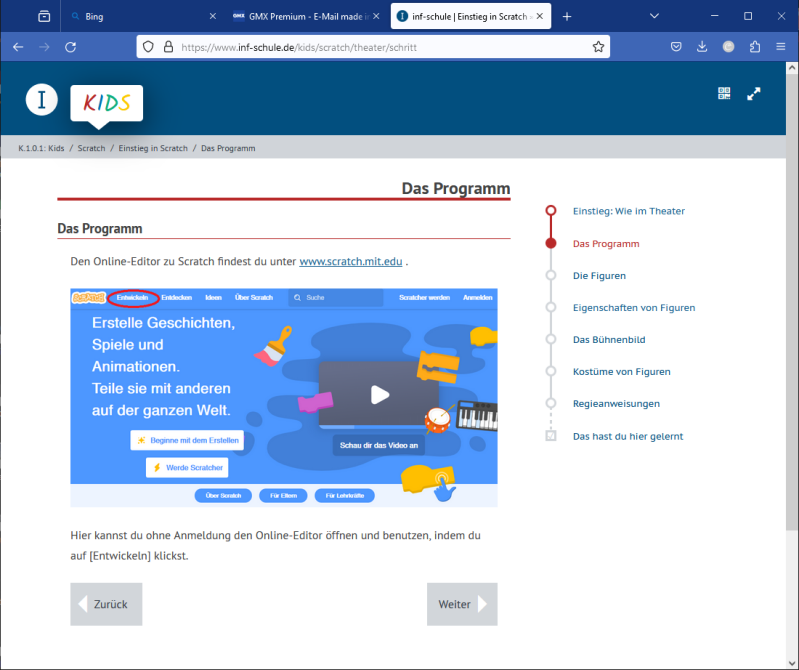The width and height of the screenshot is (799, 670).
Task: Open the downloads panel
Action: 702,47
